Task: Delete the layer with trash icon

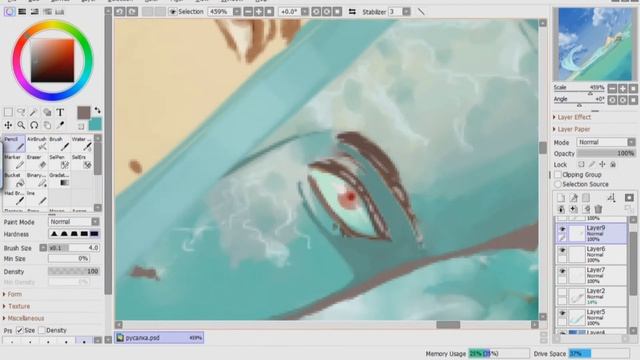Action: tap(598, 209)
